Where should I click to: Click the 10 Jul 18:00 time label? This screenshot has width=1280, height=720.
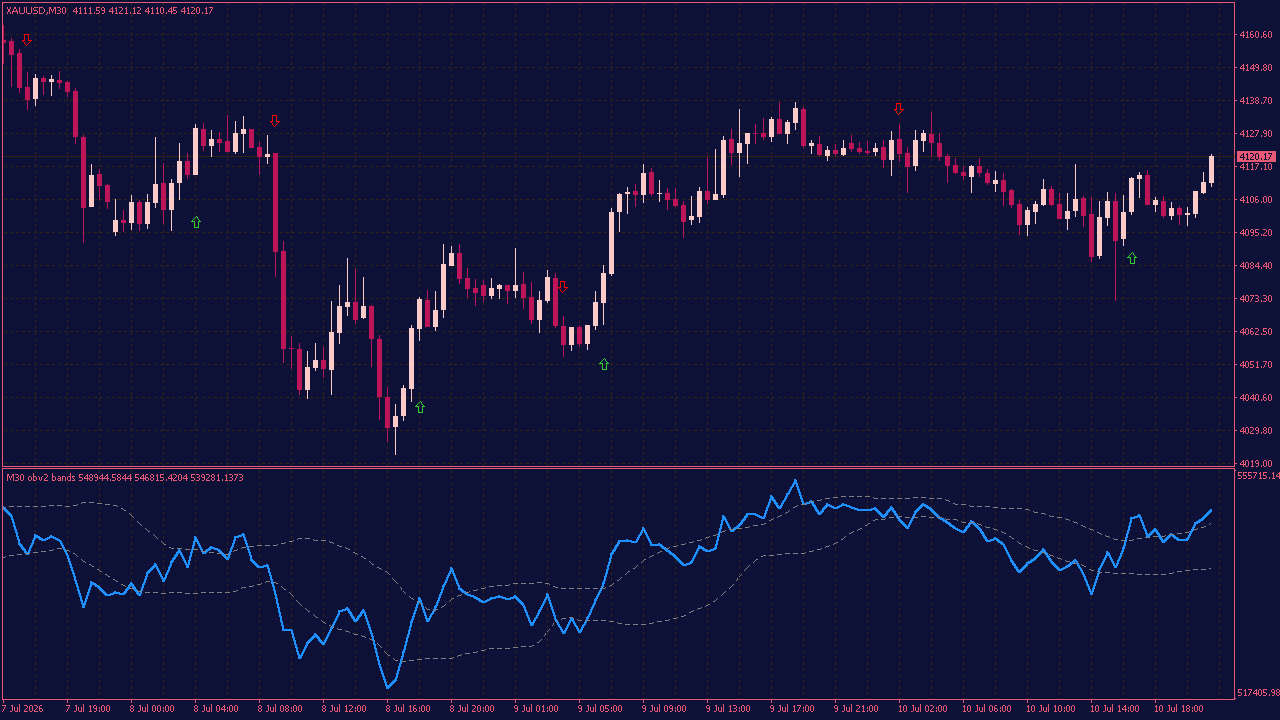(x=1179, y=709)
